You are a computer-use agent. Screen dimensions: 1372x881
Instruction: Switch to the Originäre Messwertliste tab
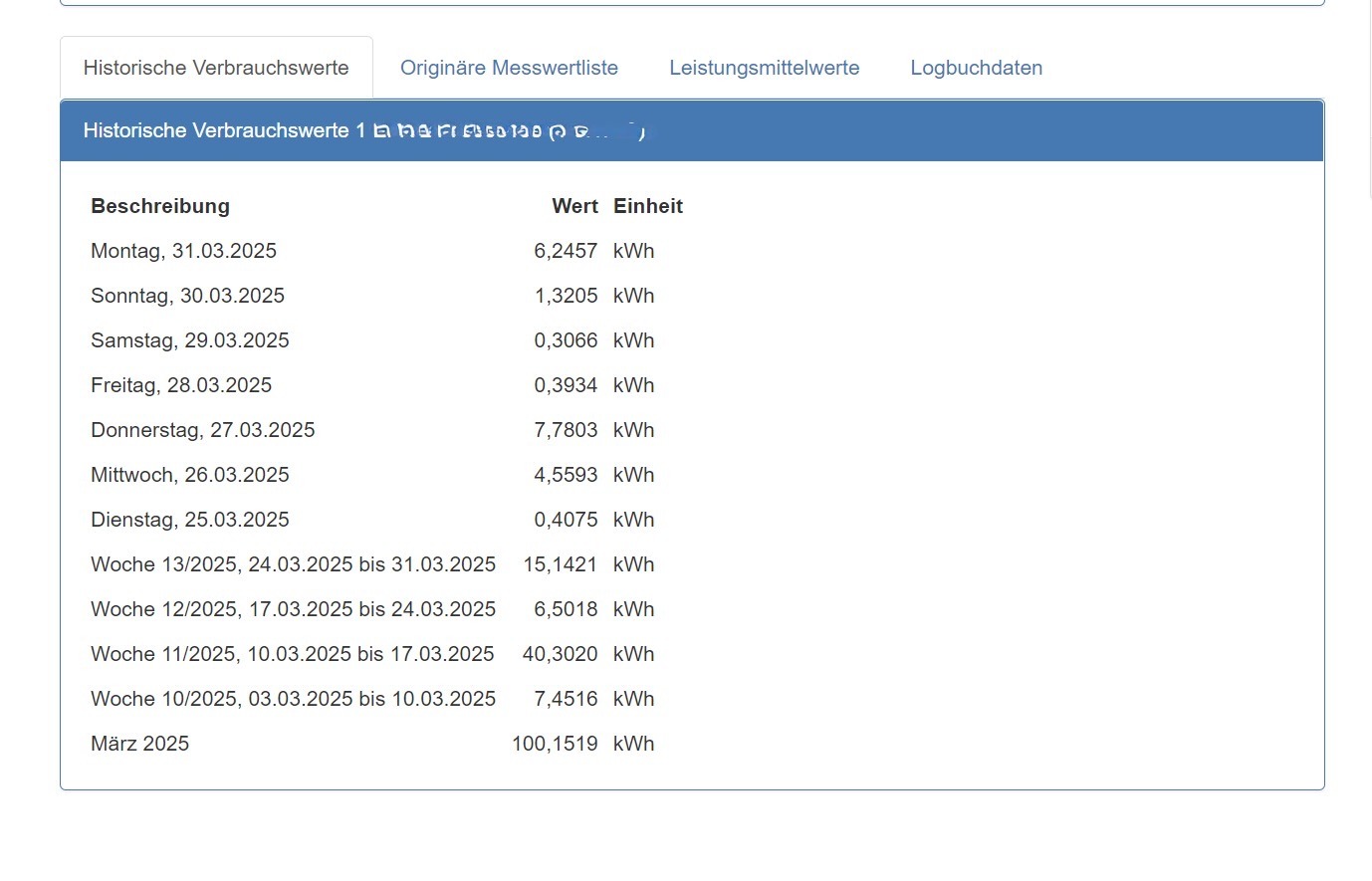coord(509,67)
